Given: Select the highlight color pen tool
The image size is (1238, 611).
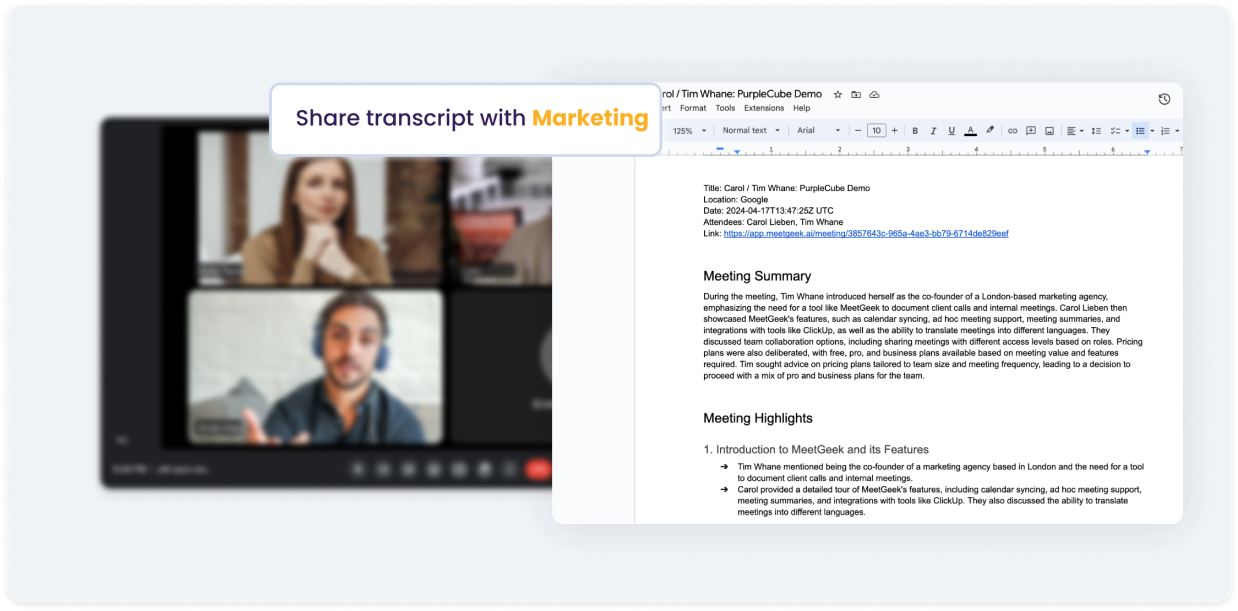Looking at the screenshot, I should [x=990, y=130].
